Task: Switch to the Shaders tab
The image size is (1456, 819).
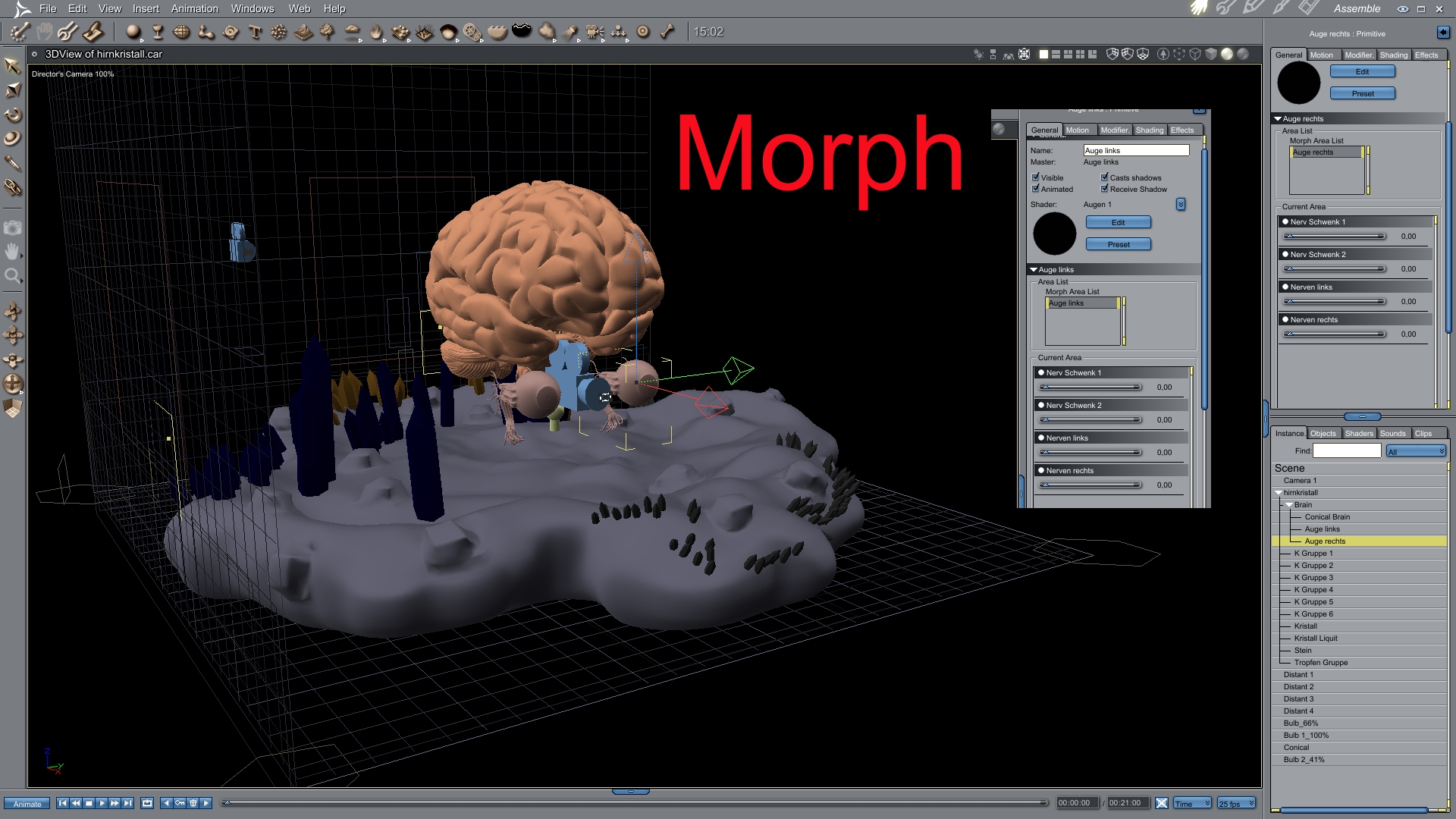Action: tap(1358, 434)
